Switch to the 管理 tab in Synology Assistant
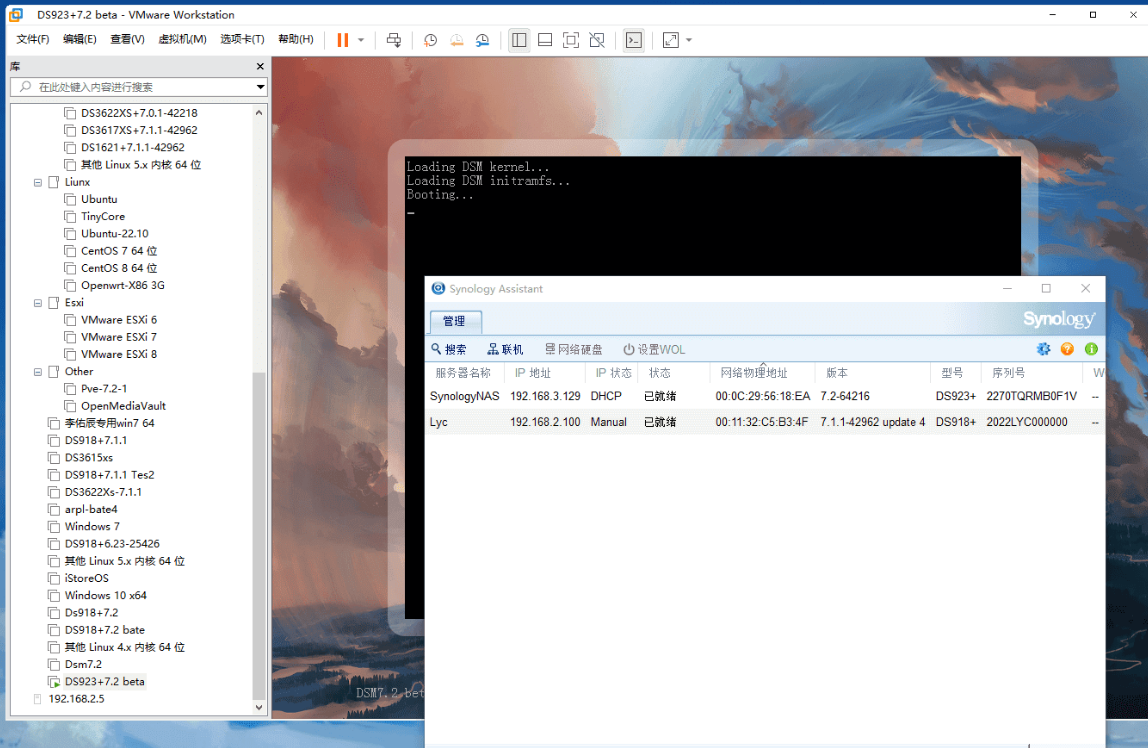Viewport: 1148px width, 748px height. [x=455, y=322]
